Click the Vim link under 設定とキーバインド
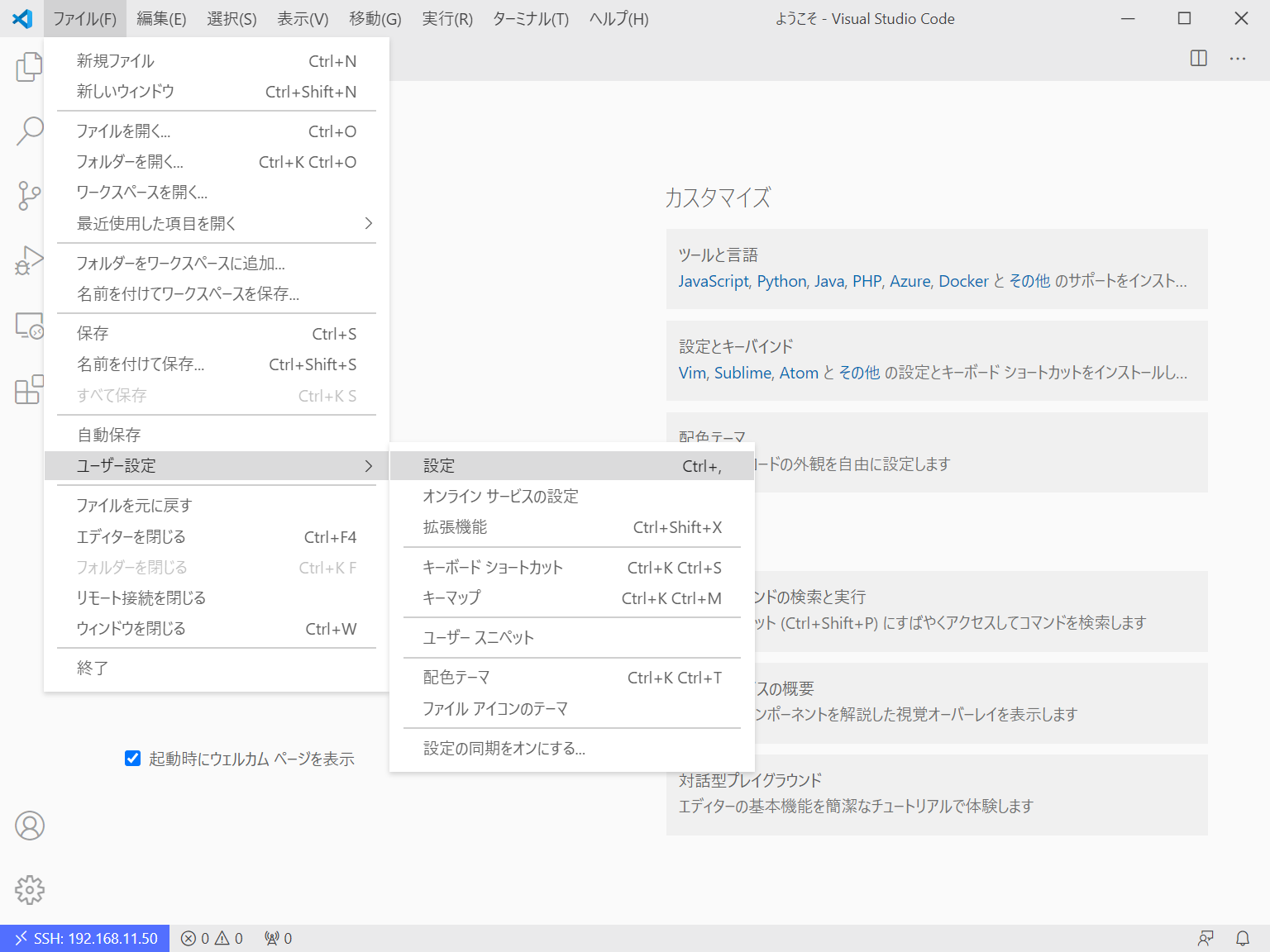 692,373
